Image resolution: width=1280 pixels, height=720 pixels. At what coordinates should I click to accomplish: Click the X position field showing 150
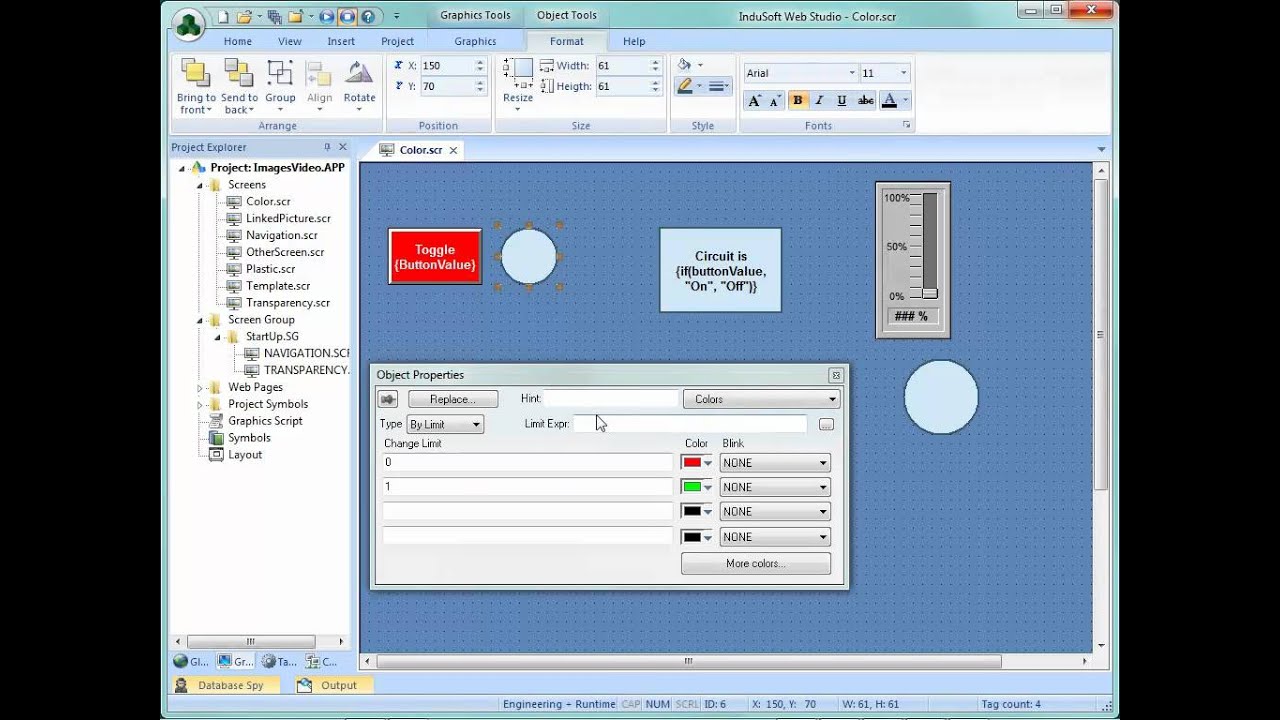[446, 65]
